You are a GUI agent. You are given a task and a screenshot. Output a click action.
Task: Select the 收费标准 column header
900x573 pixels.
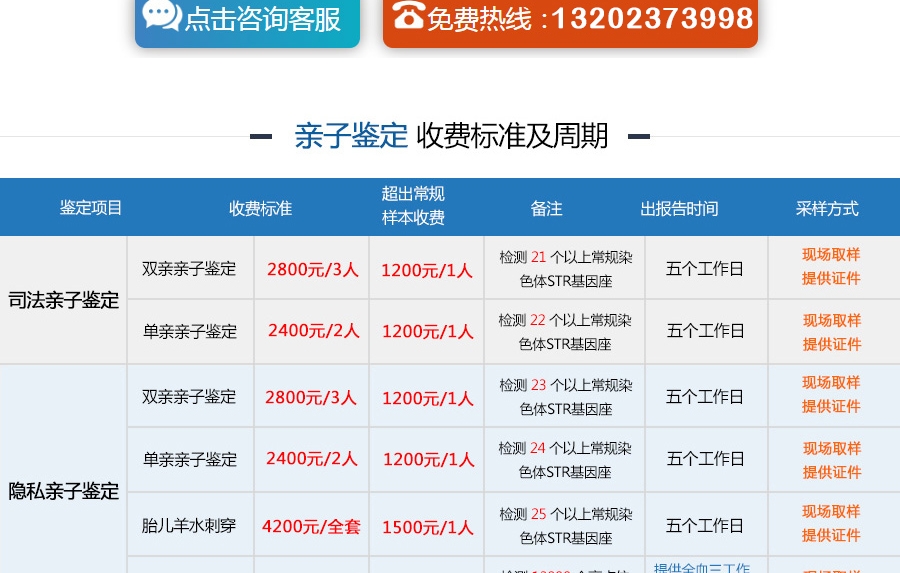(x=261, y=208)
